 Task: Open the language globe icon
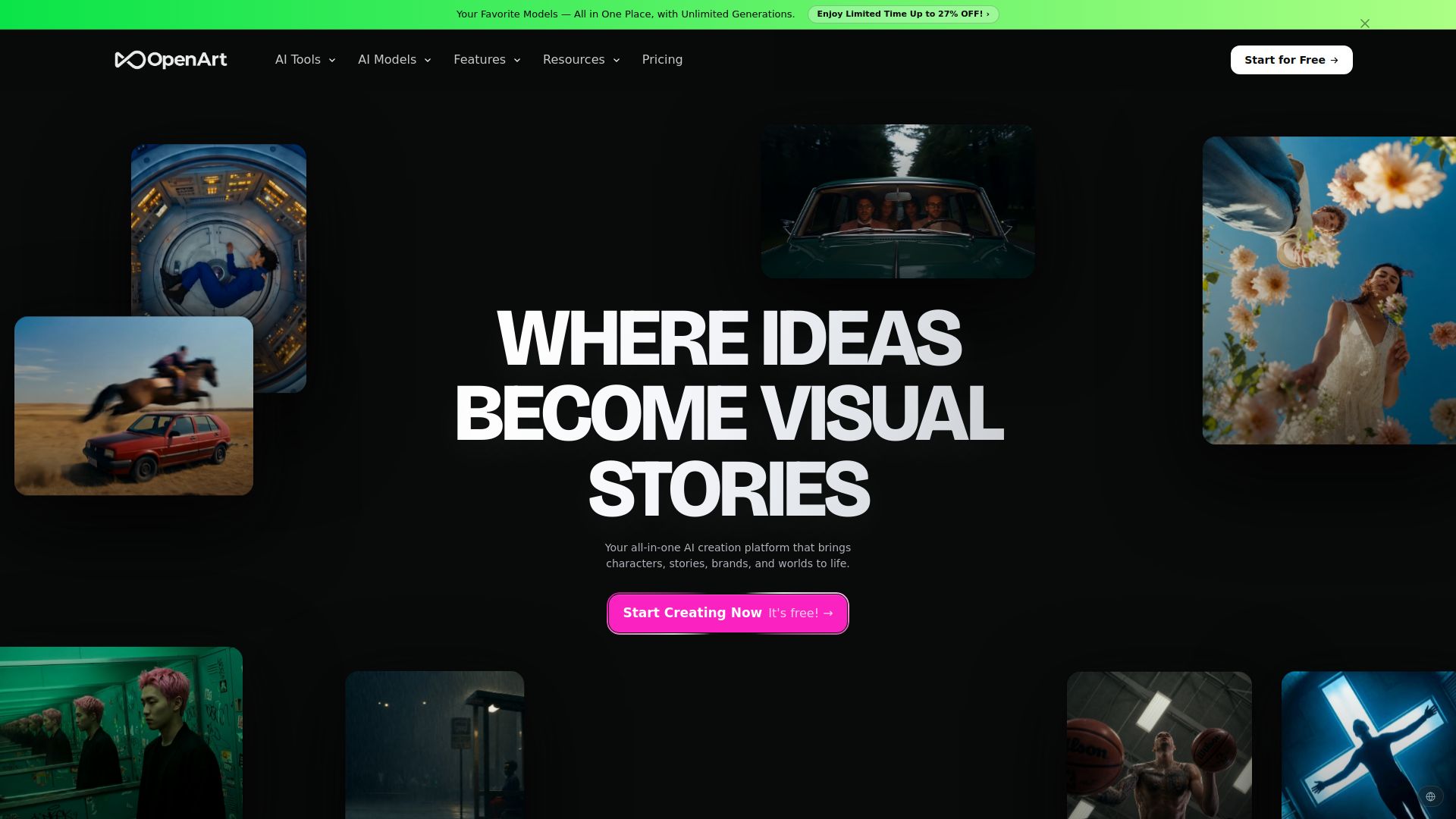[x=1430, y=796]
